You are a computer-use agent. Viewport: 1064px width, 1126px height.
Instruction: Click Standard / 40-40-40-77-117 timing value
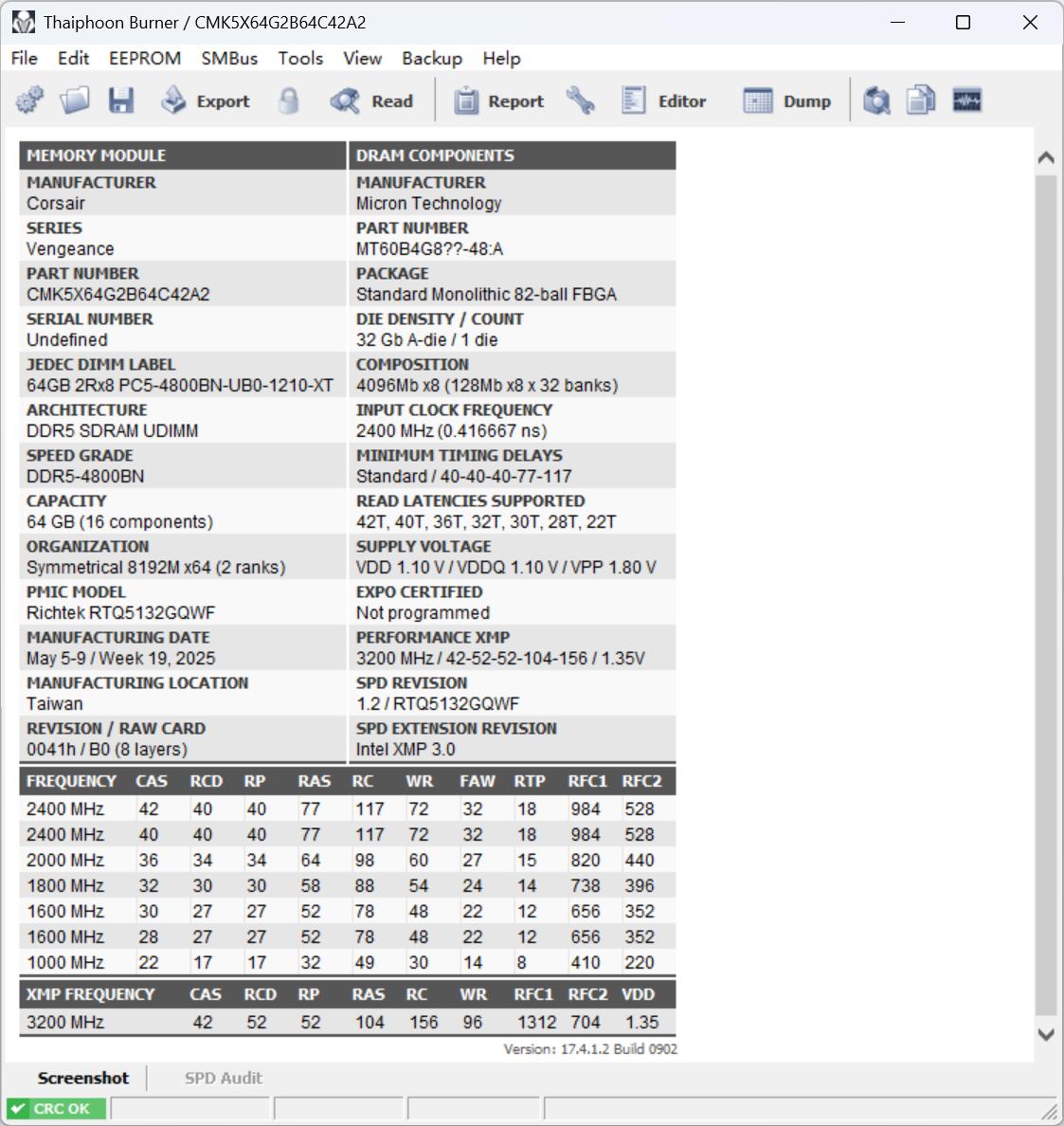click(x=464, y=476)
